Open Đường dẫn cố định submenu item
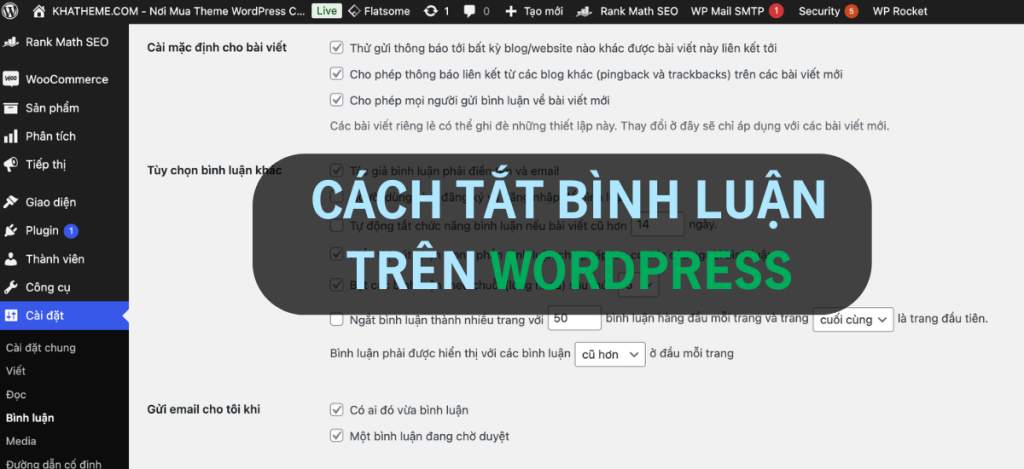The width and height of the screenshot is (1024, 469). point(54,464)
